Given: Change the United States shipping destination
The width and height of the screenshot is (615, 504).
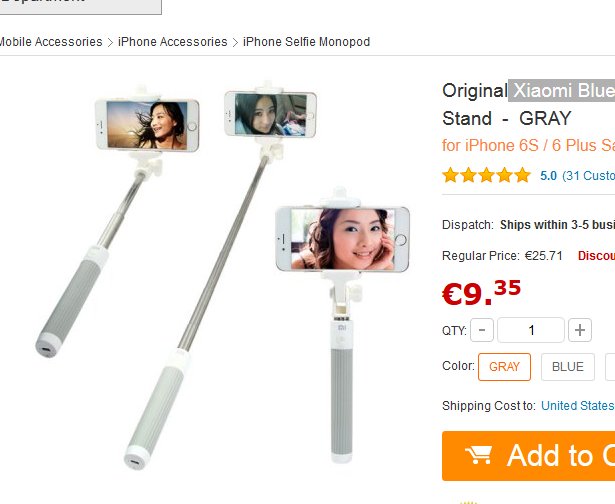Looking at the screenshot, I should coord(577,406).
